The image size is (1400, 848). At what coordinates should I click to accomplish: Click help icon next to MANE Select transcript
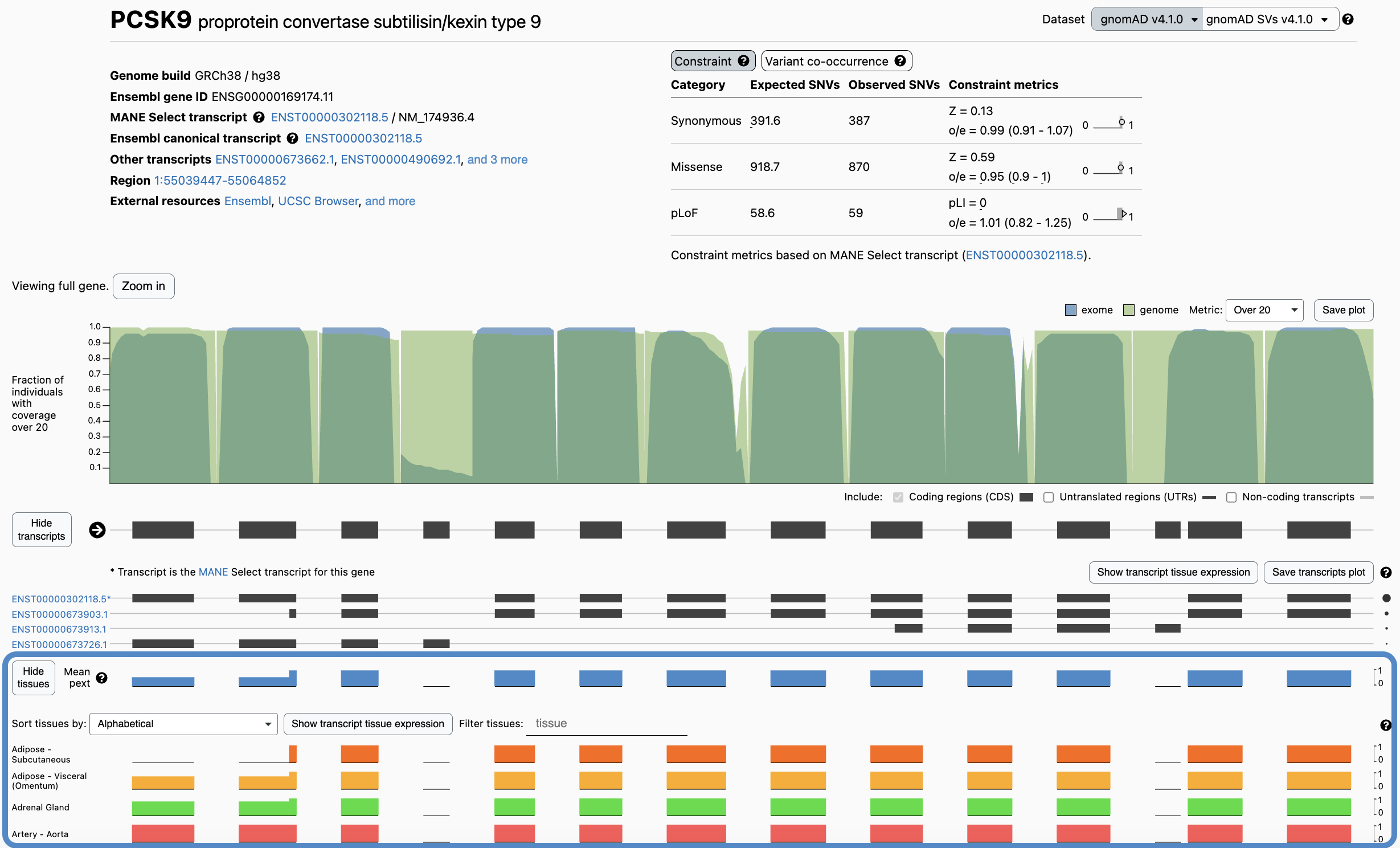pyautogui.click(x=259, y=117)
